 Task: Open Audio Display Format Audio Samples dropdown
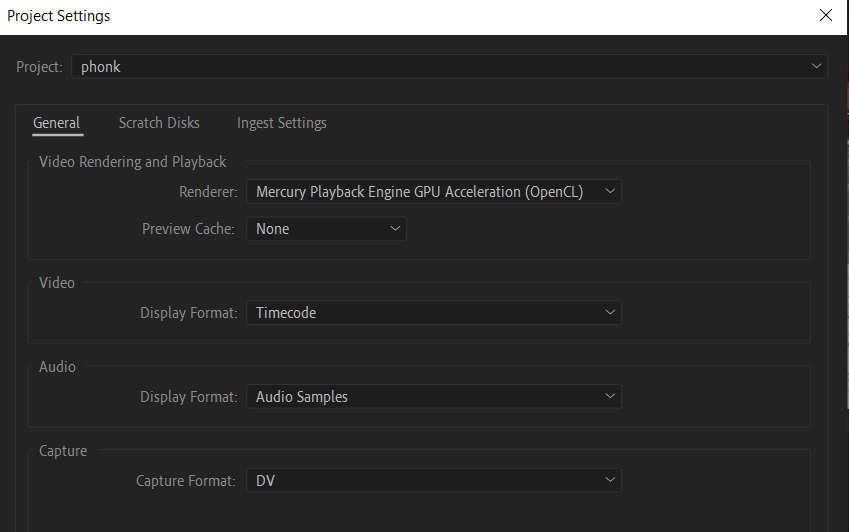[420, 397]
